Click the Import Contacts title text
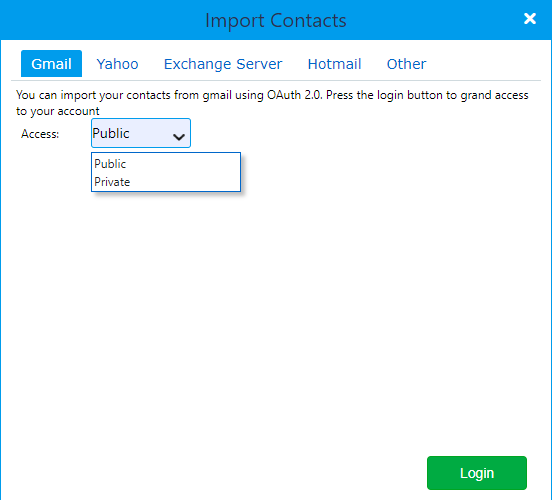Image resolution: width=552 pixels, height=500 pixels. (276, 20)
